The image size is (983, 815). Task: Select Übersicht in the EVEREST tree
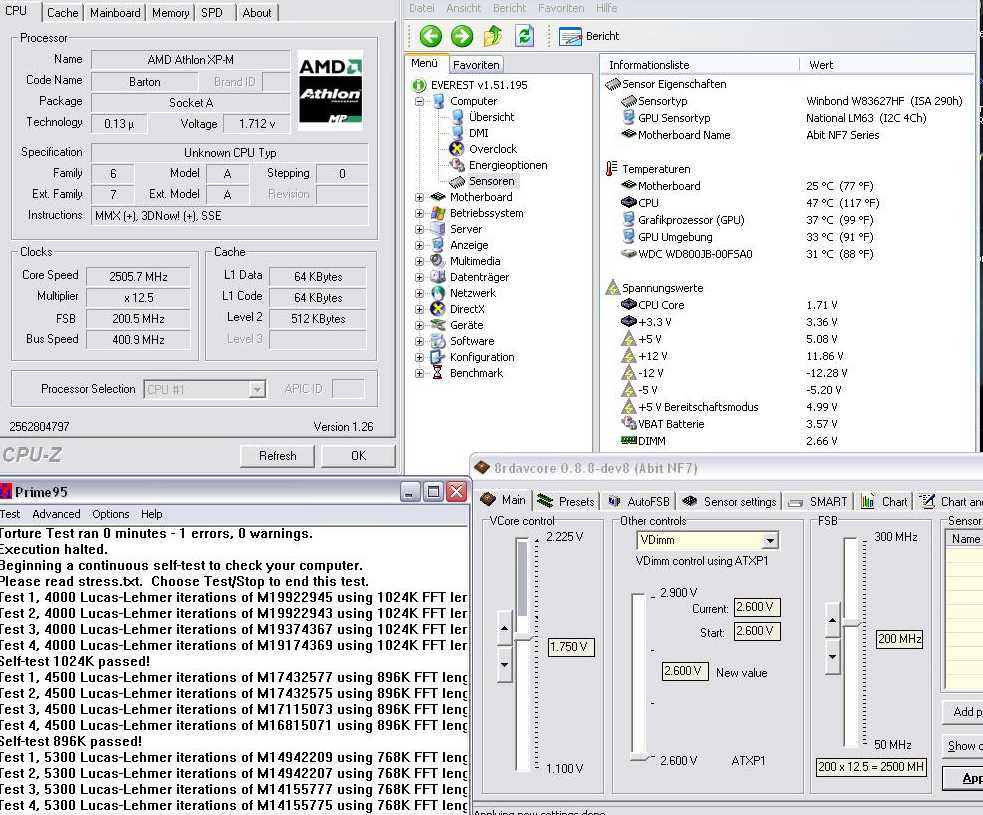tap(492, 117)
